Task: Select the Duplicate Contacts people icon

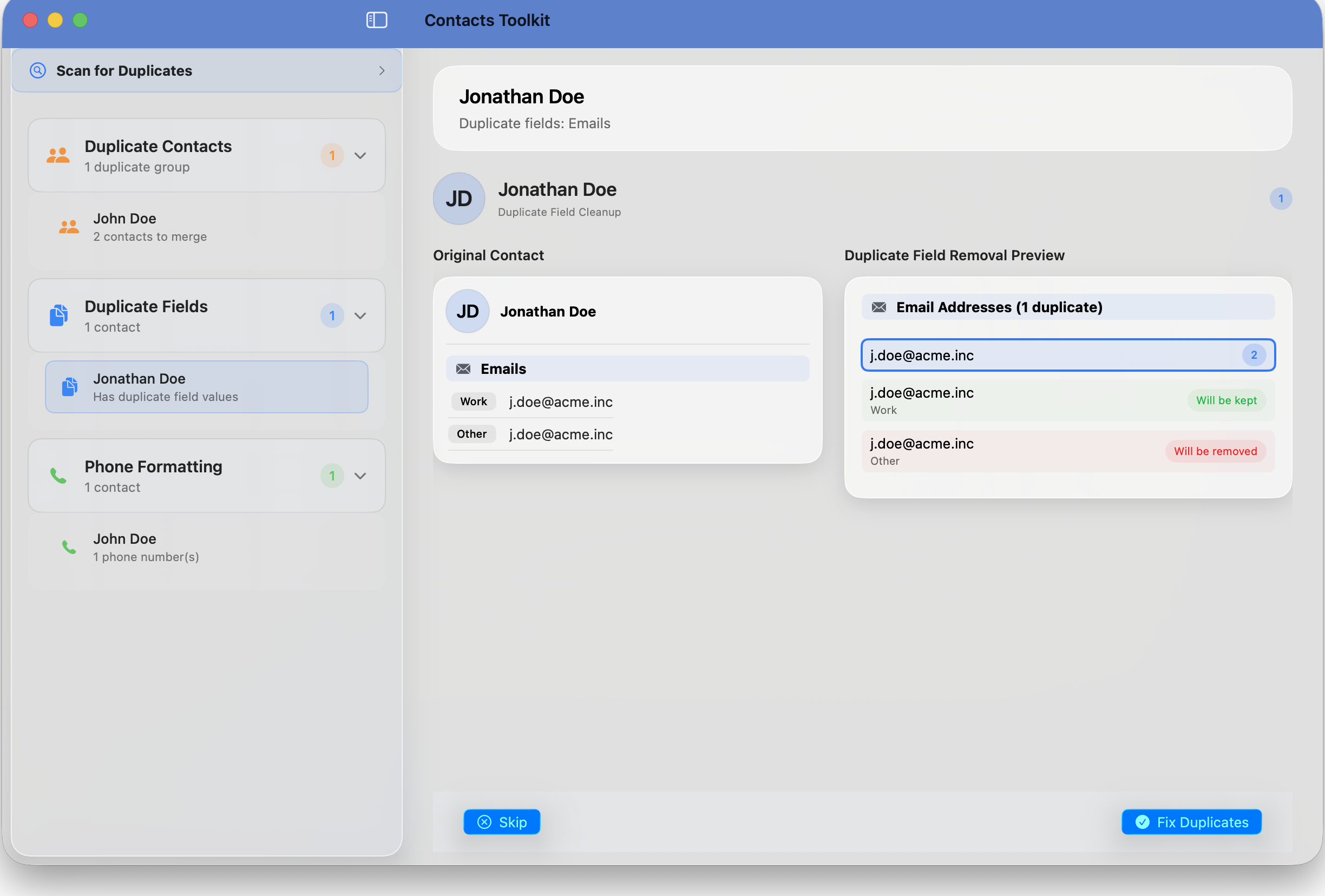Action: pyautogui.click(x=57, y=154)
